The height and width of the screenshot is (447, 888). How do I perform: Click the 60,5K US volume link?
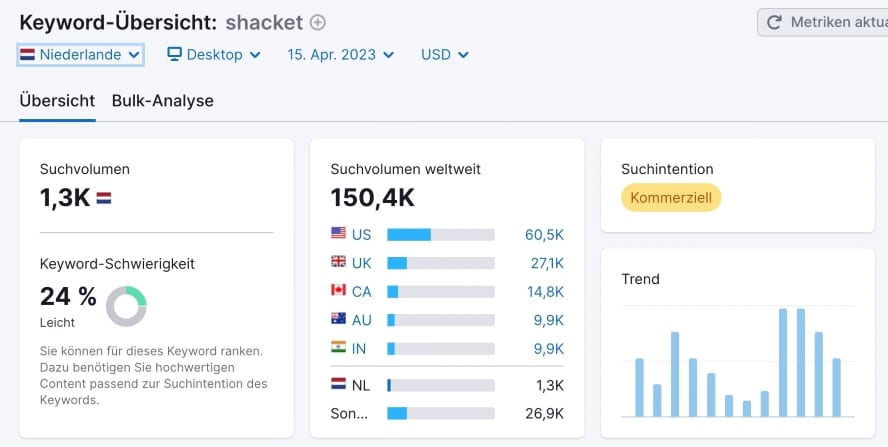click(544, 235)
